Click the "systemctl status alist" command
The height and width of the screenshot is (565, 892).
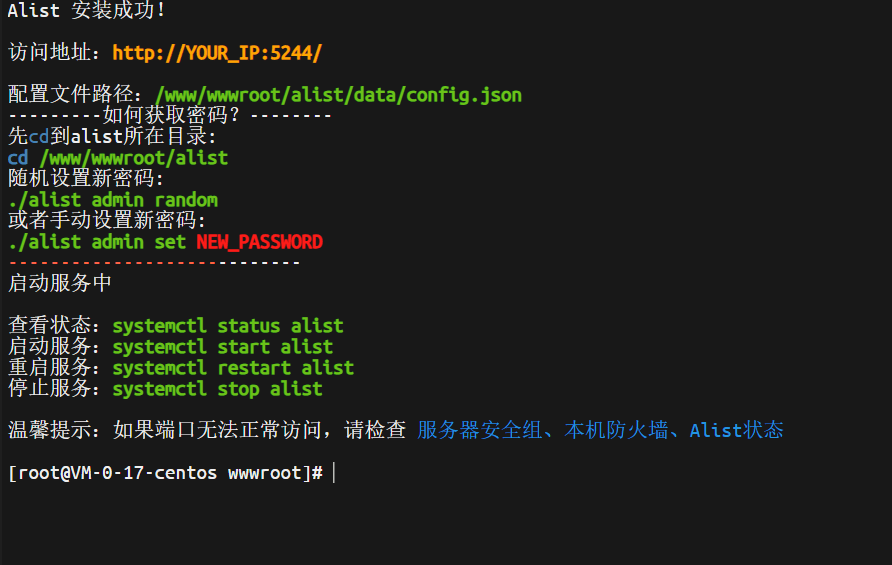(x=228, y=326)
